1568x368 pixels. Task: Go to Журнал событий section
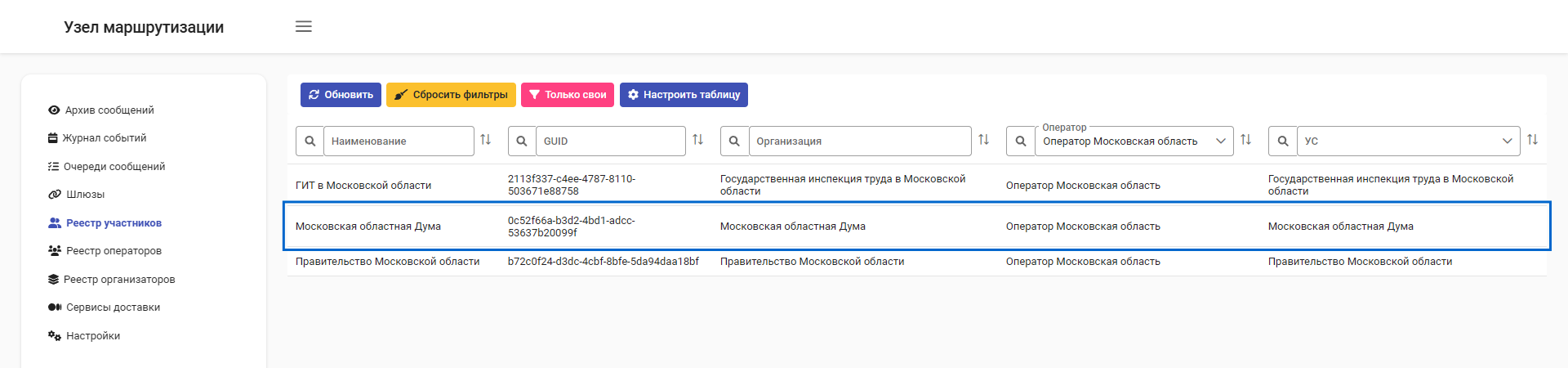[x=105, y=138]
